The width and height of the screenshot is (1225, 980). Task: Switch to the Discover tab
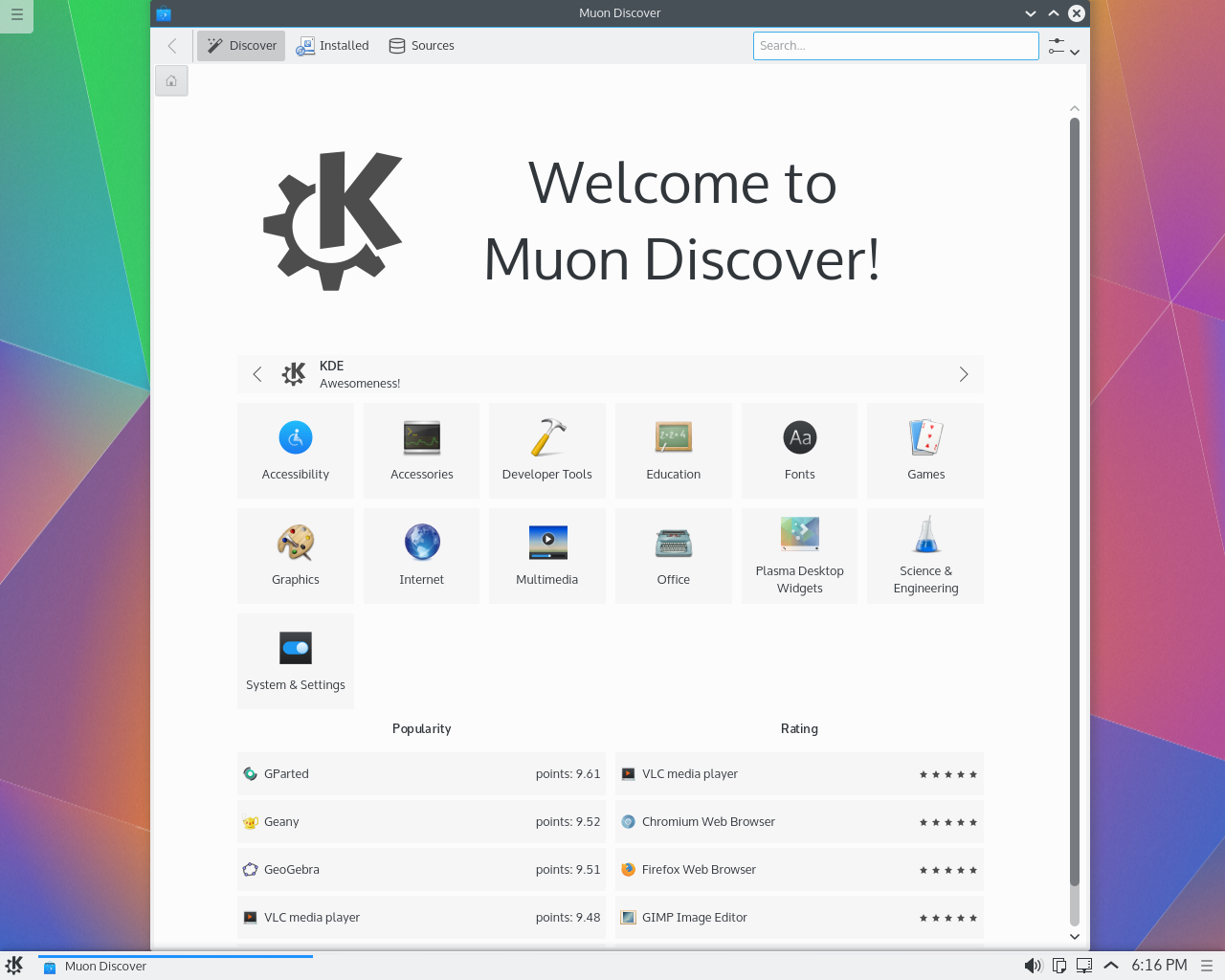(241, 46)
